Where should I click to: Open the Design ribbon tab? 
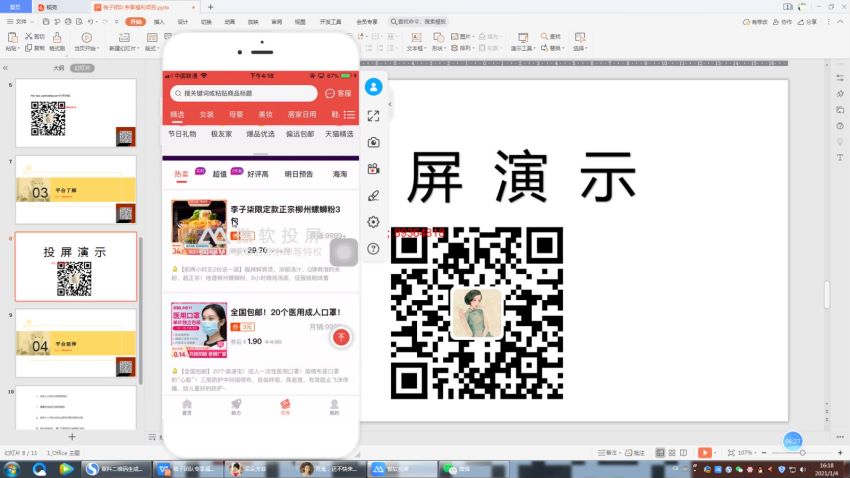coord(183,22)
